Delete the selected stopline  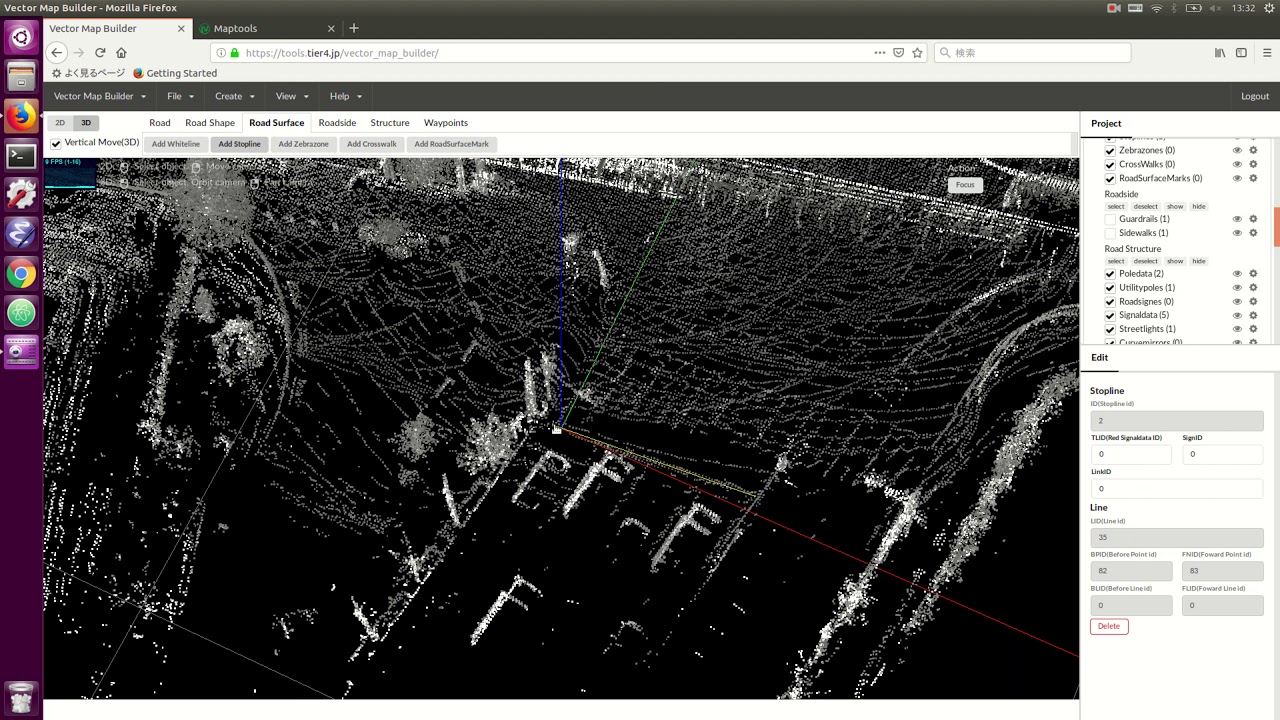point(1109,626)
